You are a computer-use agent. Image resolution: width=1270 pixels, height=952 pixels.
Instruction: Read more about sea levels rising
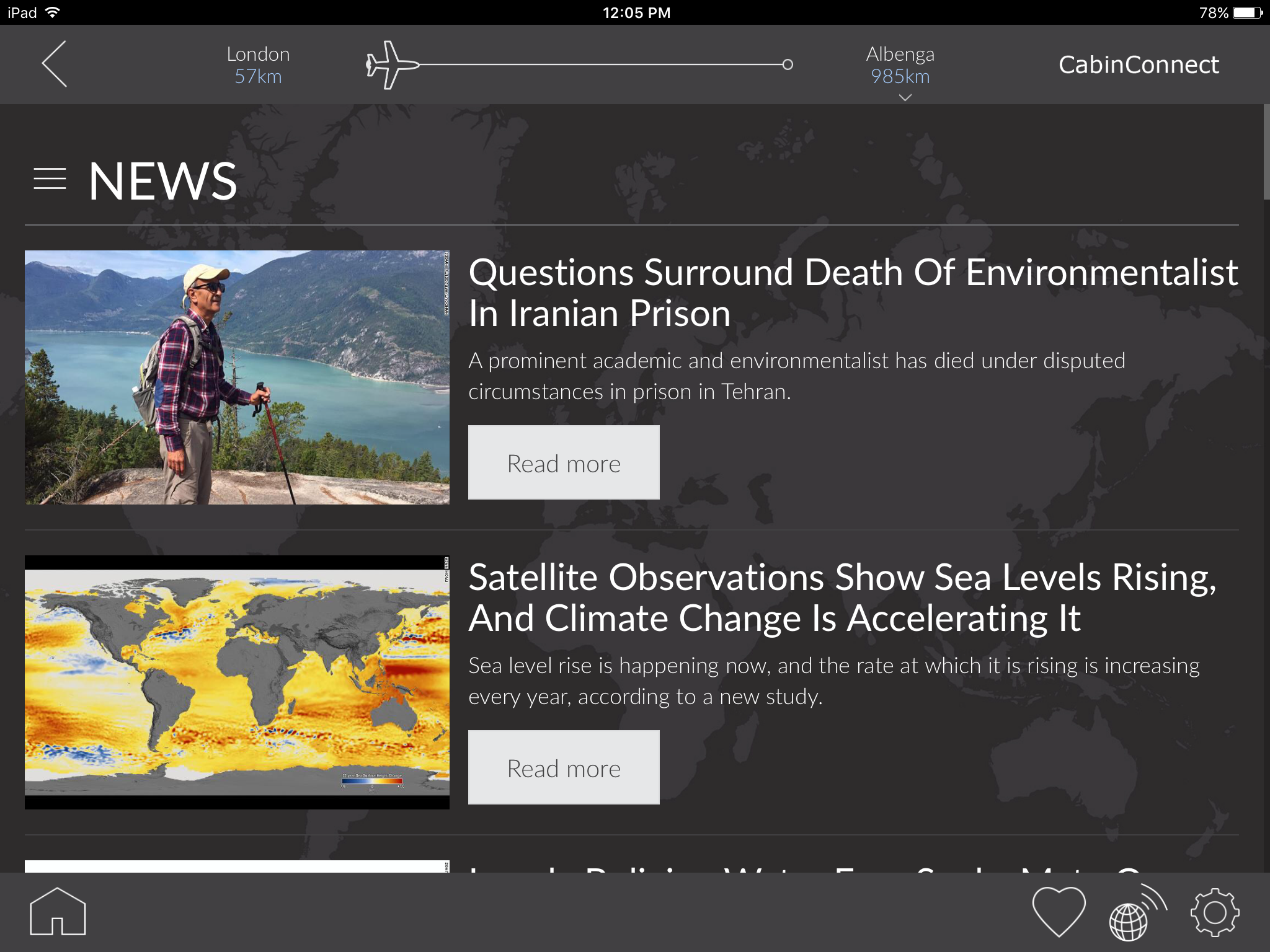563,767
